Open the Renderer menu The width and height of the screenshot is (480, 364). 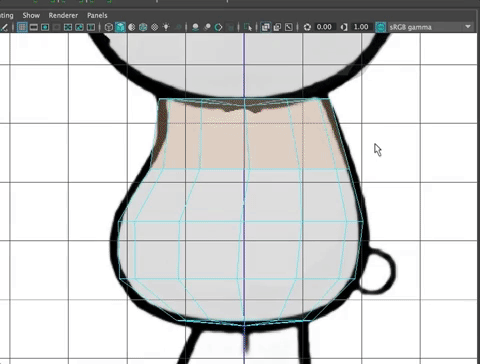pos(63,15)
